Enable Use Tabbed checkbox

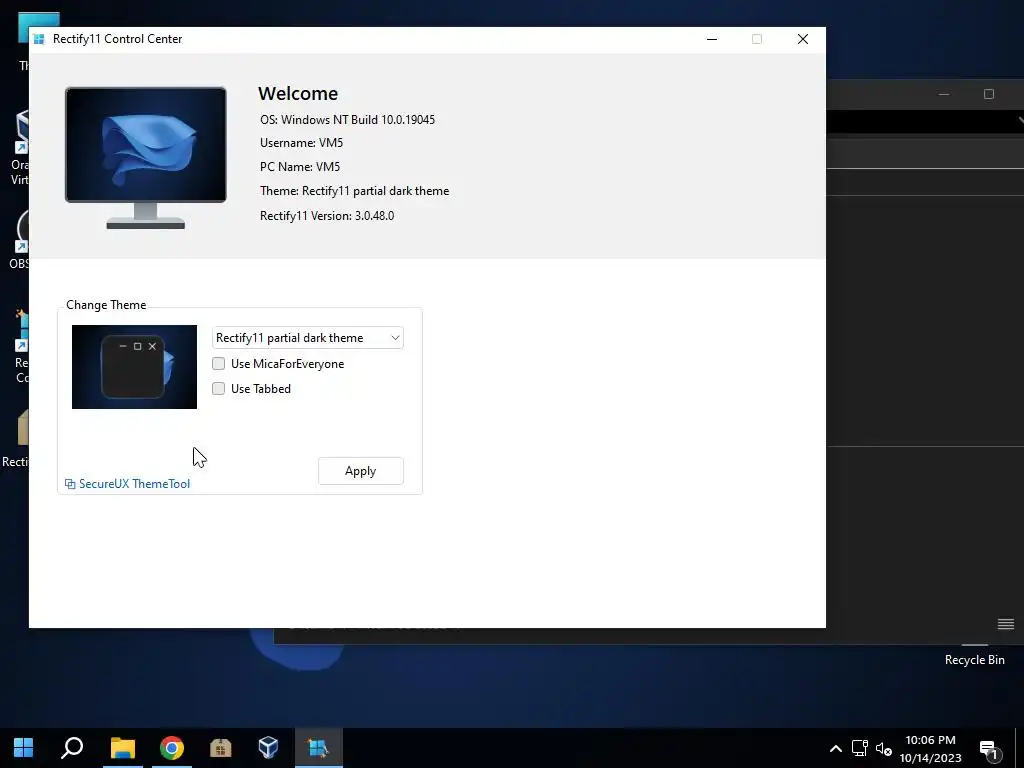219,389
